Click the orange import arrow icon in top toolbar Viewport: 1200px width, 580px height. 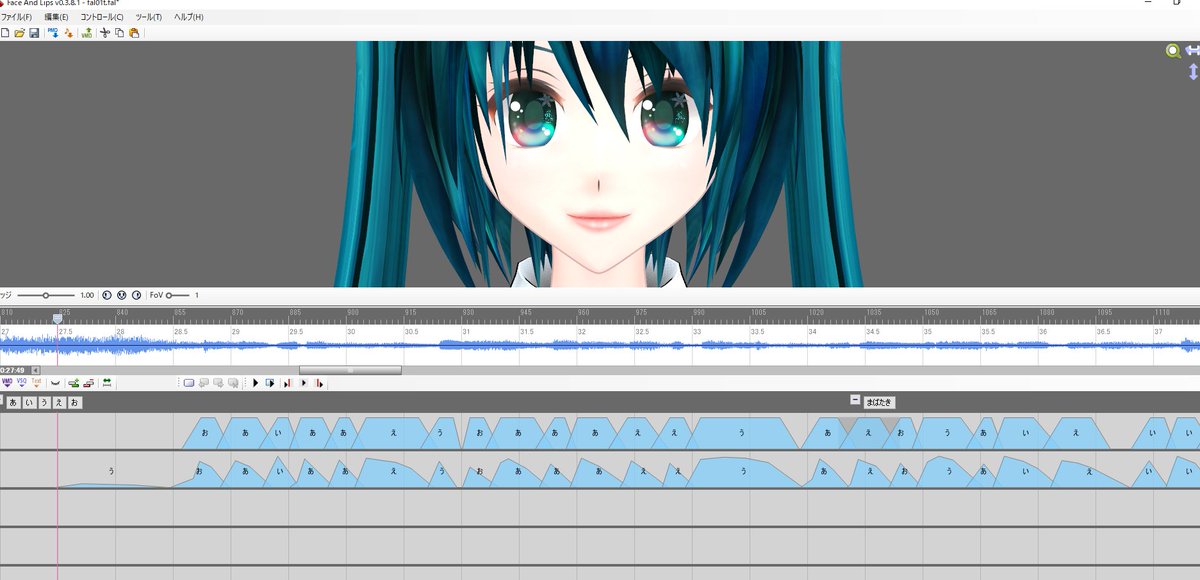tap(69, 33)
